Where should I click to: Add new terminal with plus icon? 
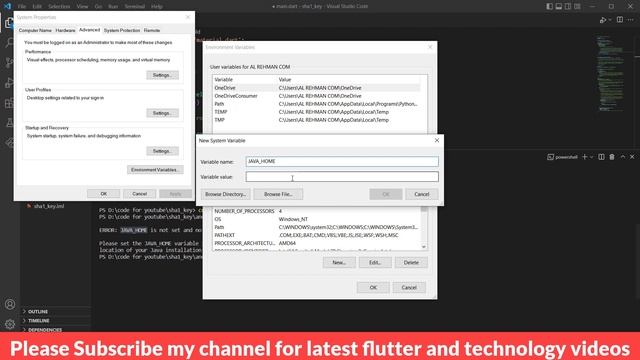tap(584, 157)
